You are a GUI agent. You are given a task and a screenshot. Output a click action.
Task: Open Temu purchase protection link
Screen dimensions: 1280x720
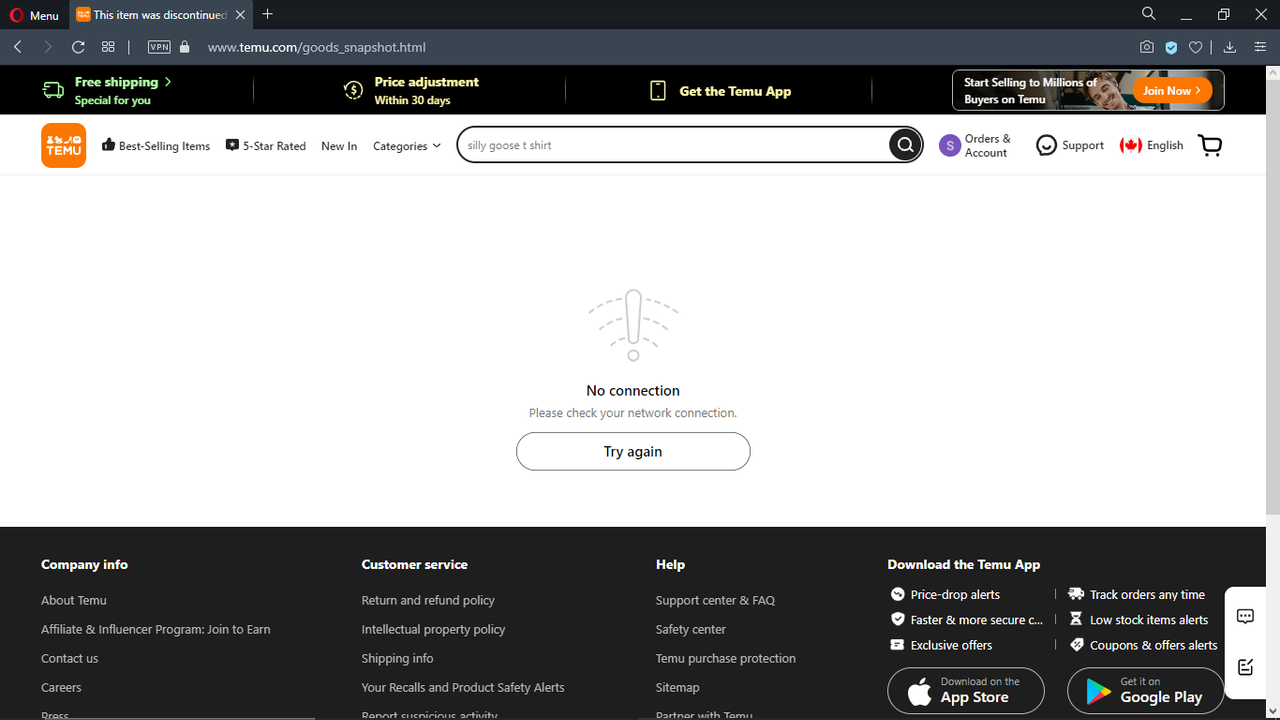coord(726,658)
